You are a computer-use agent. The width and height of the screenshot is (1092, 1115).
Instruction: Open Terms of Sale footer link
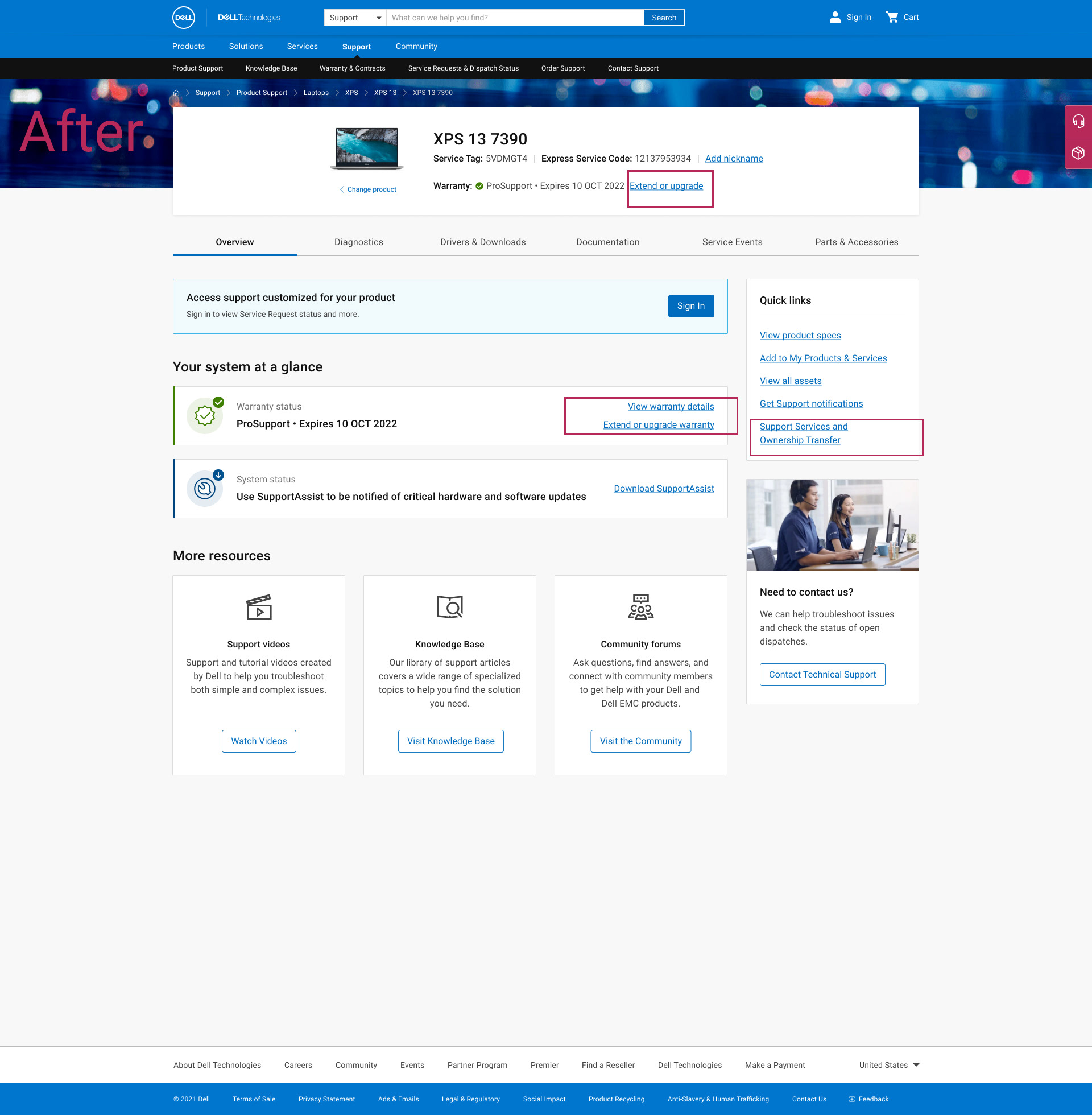pyautogui.click(x=254, y=1099)
